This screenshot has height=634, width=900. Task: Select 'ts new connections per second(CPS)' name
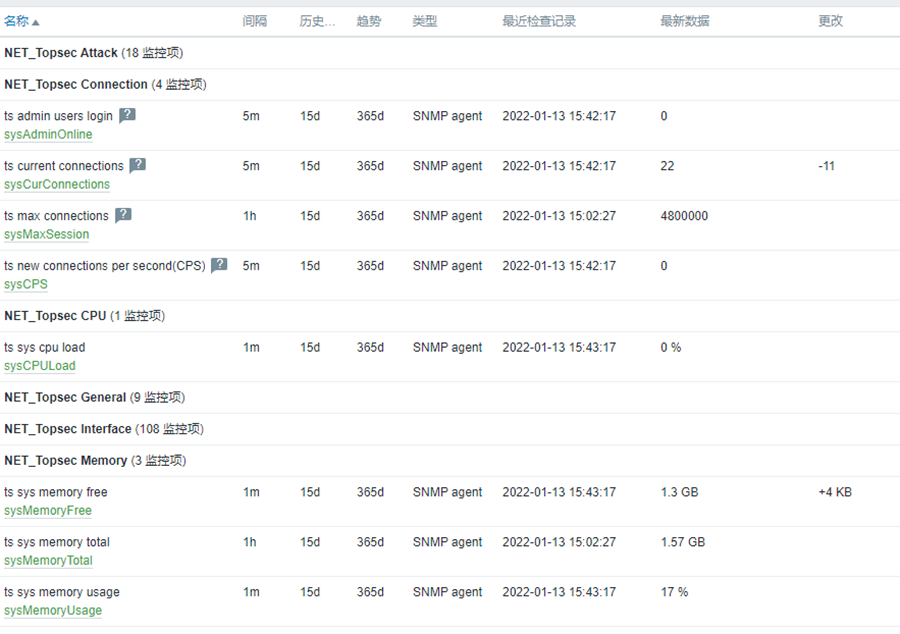coord(104,266)
